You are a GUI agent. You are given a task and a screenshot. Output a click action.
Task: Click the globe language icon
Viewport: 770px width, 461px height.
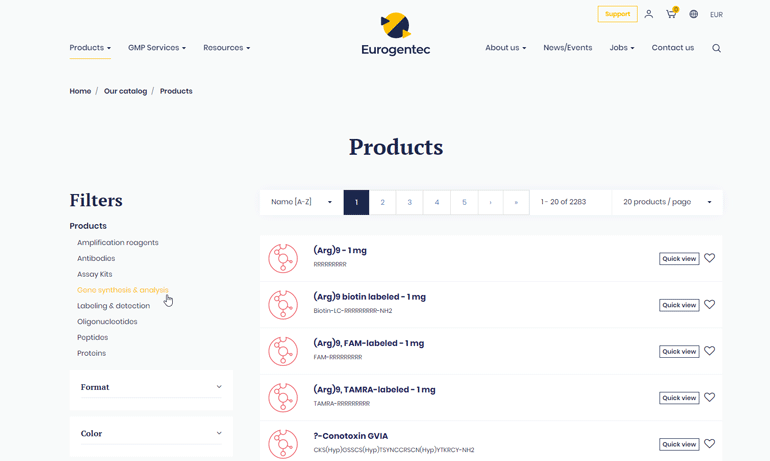pos(693,14)
